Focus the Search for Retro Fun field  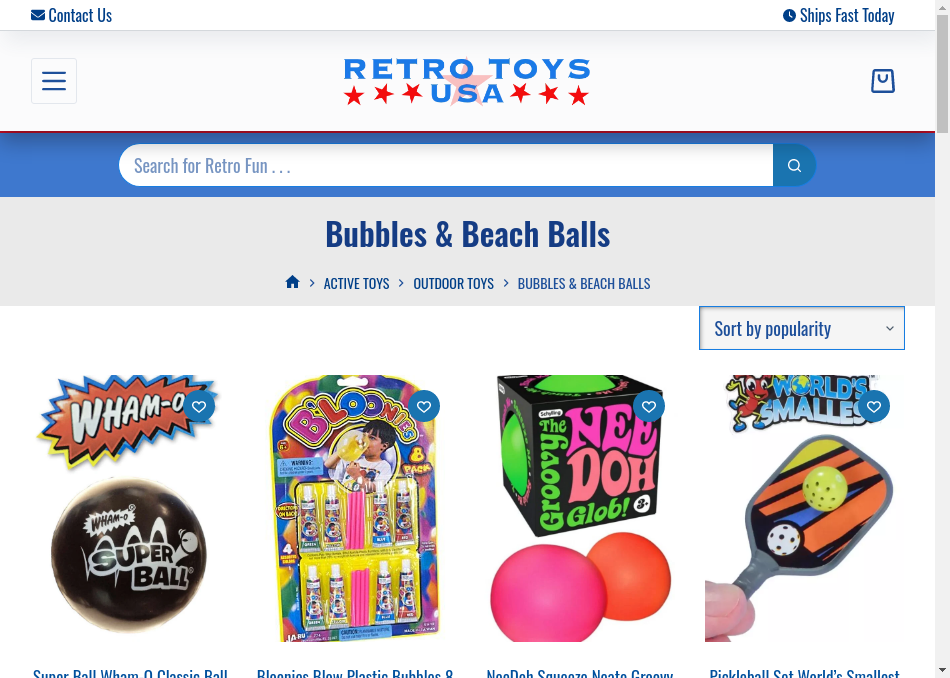tap(446, 165)
